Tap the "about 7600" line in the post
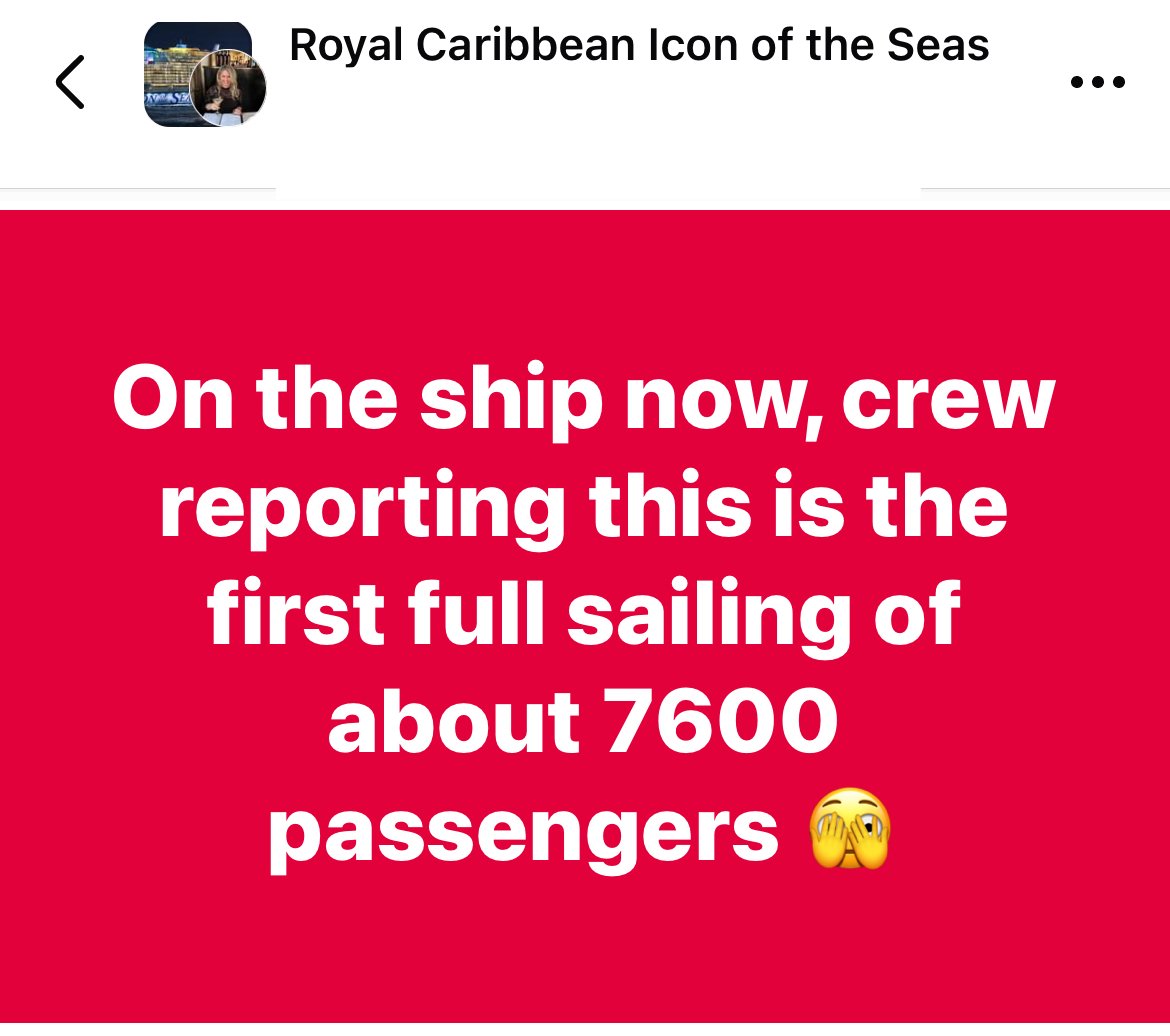Viewport: 1170px width, 1036px height. point(584,721)
